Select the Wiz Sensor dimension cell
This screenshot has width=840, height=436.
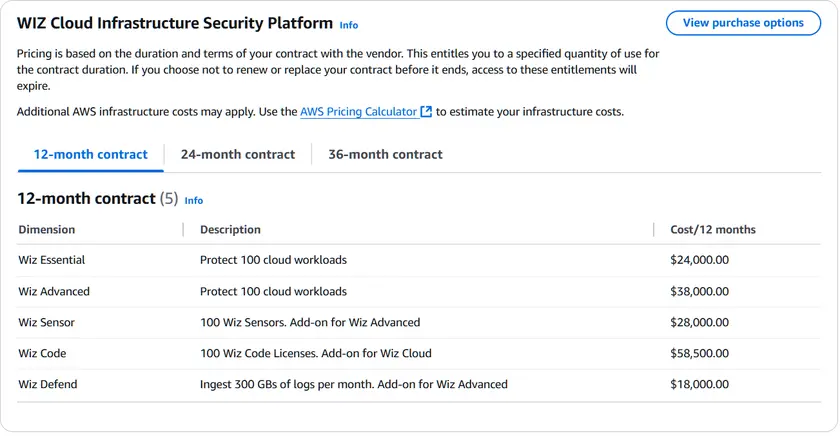[x=47, y=322]
